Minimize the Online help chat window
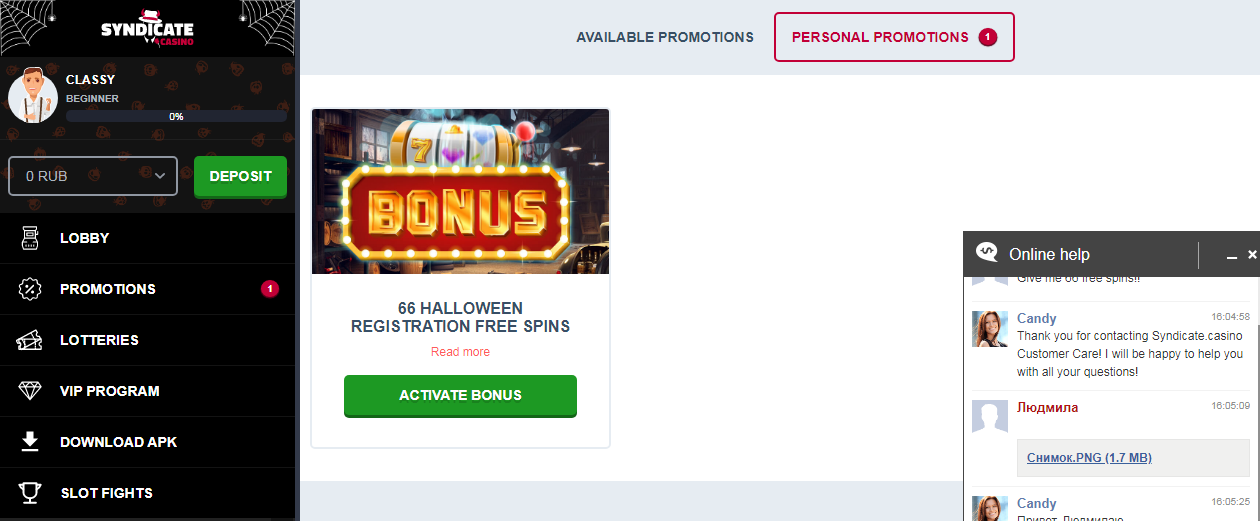Viewport: 1260px width, 521px height. click(x=1232, y=256)
